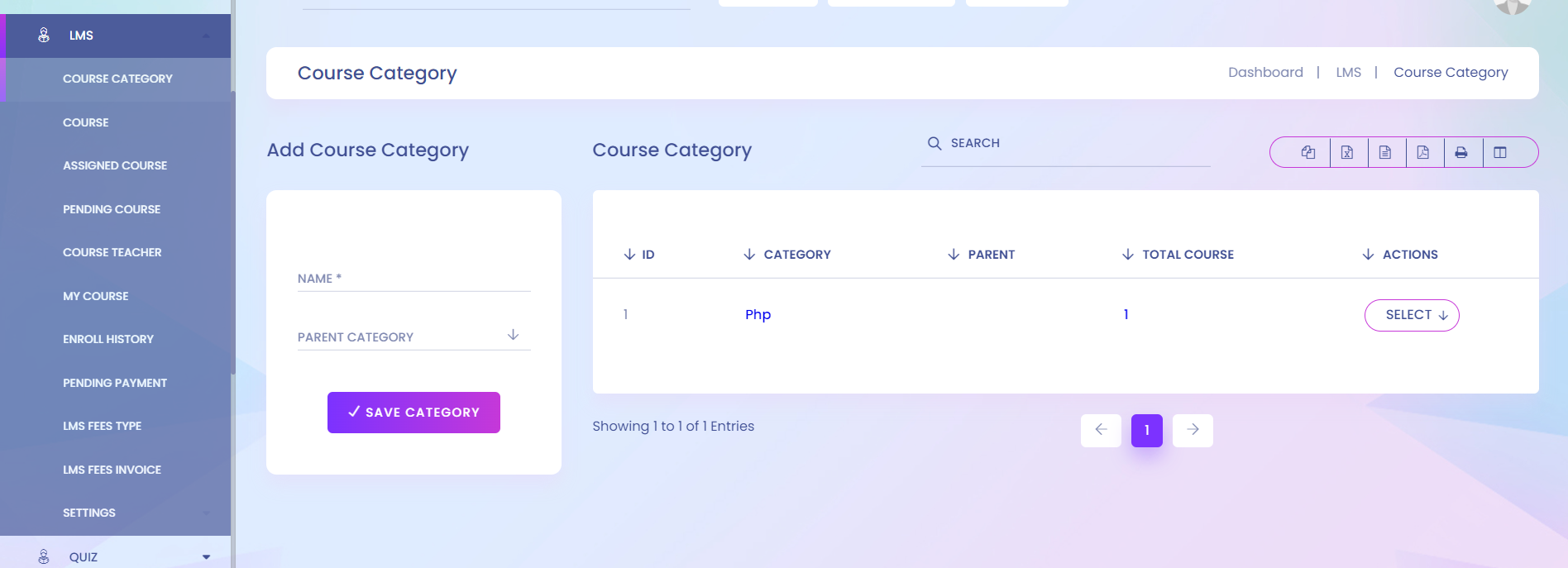Export table as PDF
1568x568 pixels.
click(1423, 152)
